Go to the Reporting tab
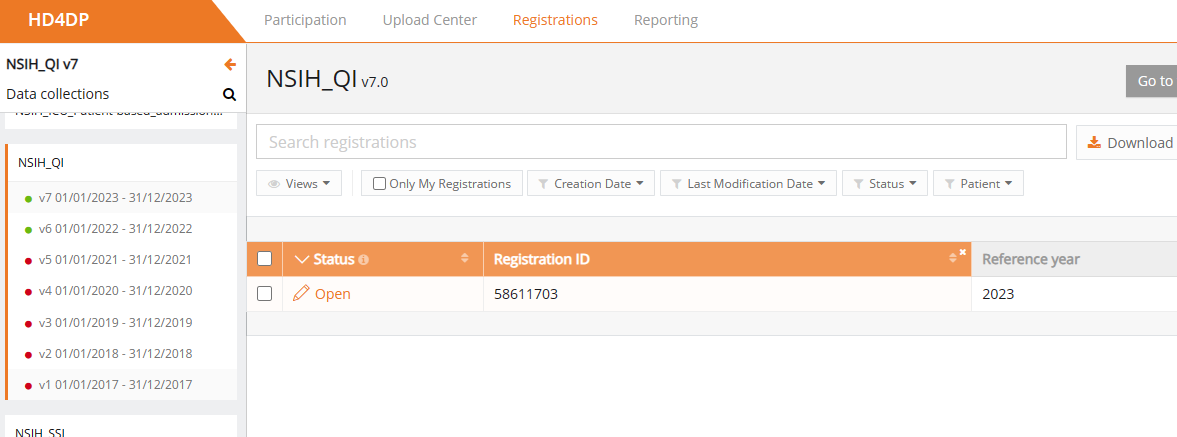The image size is (1177, 437). coord(666,20)
